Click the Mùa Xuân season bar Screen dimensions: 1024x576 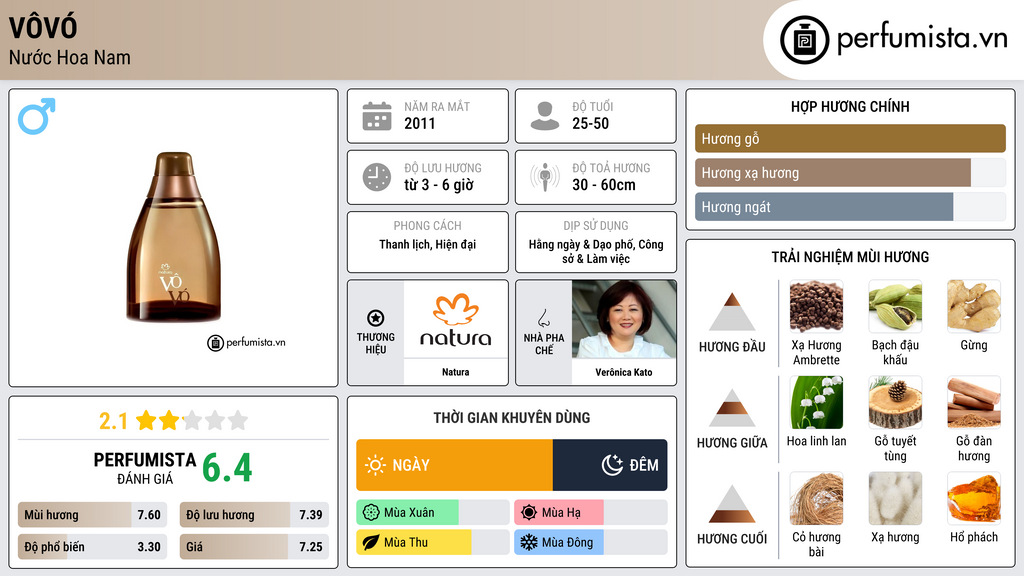[432, 513]
